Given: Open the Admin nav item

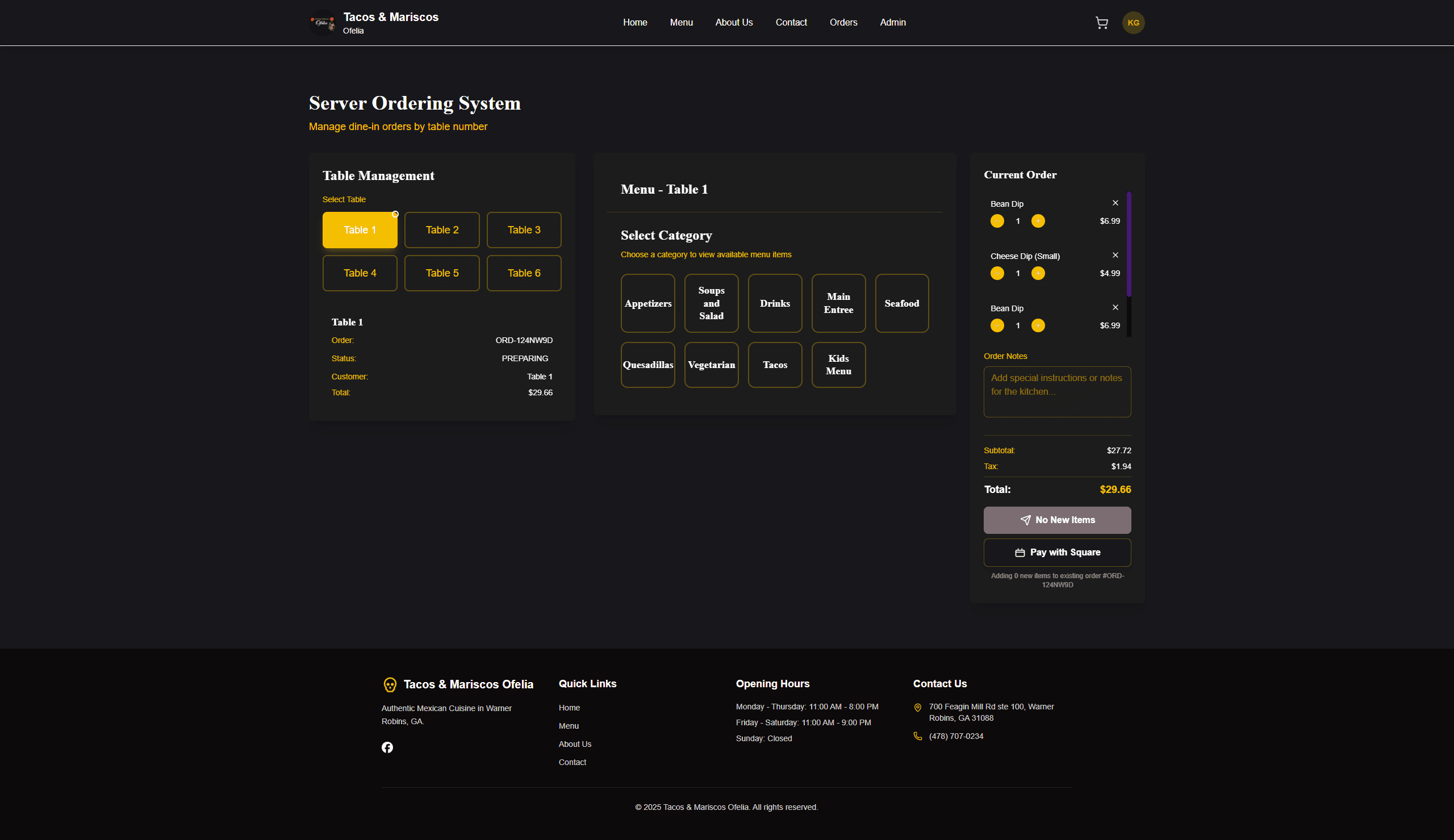Looking at the screenshot, I should [892, 23].
